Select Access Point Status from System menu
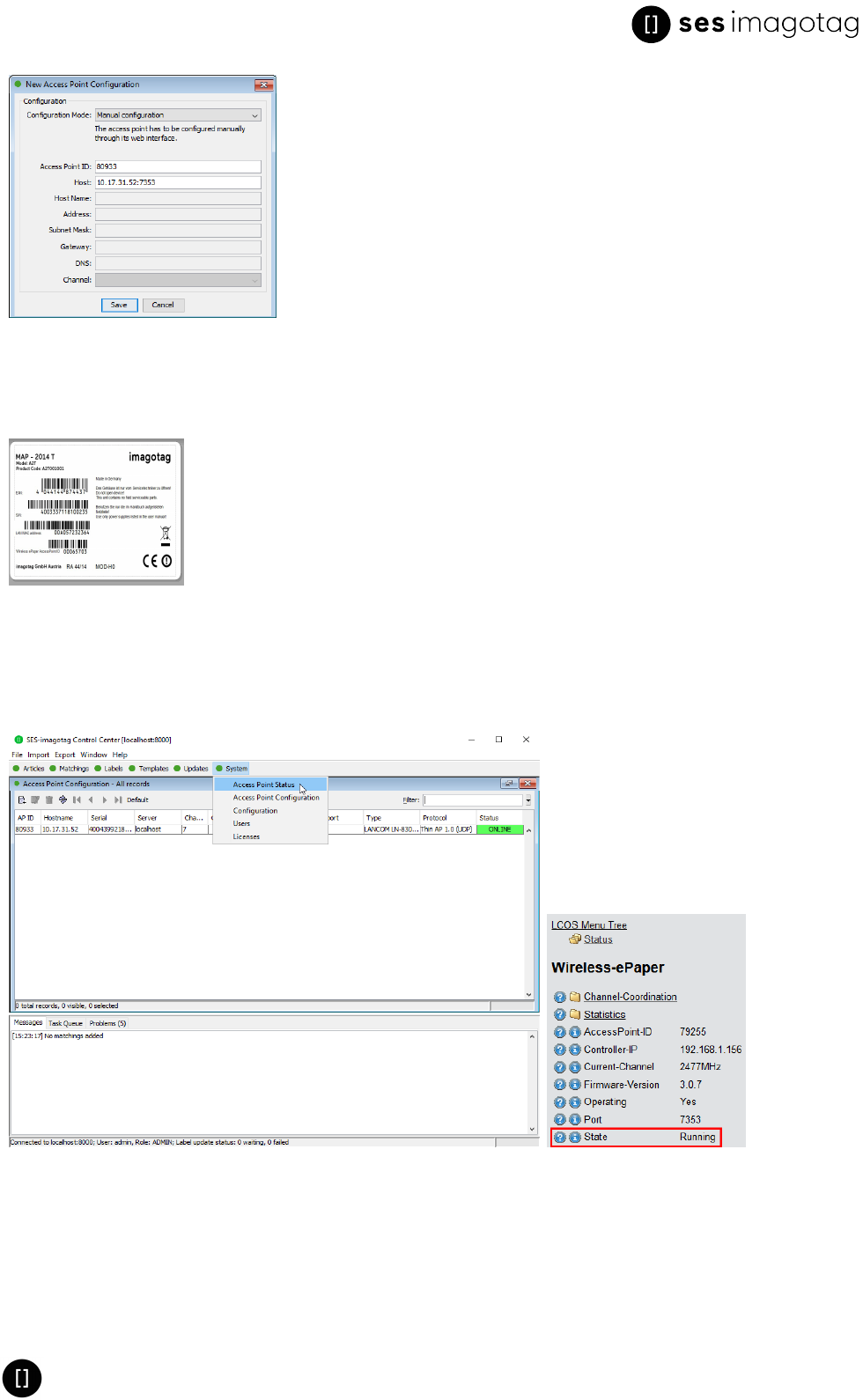Viewport: 863px width, 1400px height. (270, 785)
